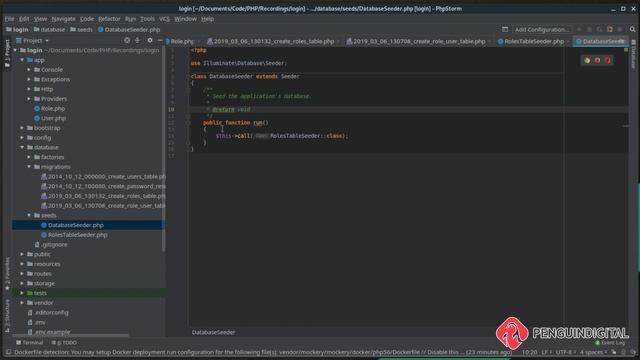This screenshot has width=640, height=360.
Task: Select .gitignore under database folder
Action: coord(54,244)
